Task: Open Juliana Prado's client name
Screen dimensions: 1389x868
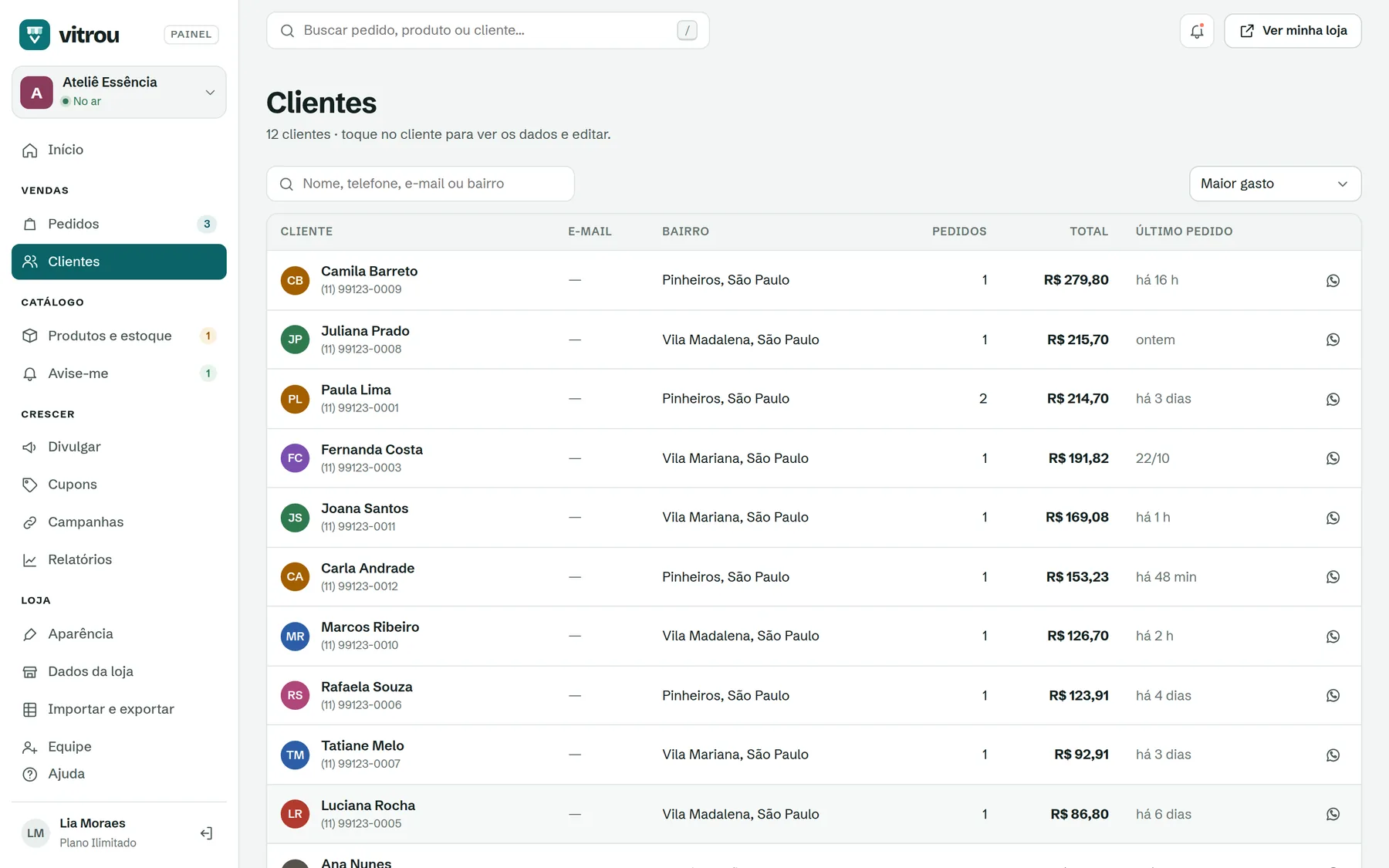Action: 365,331
